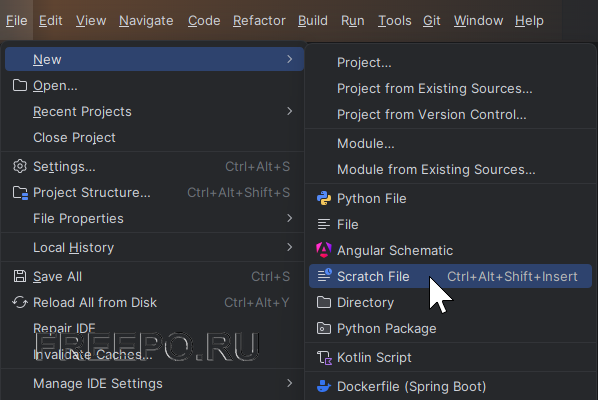
Task: Choose Open... from the File menu
Action: [154, 85]
